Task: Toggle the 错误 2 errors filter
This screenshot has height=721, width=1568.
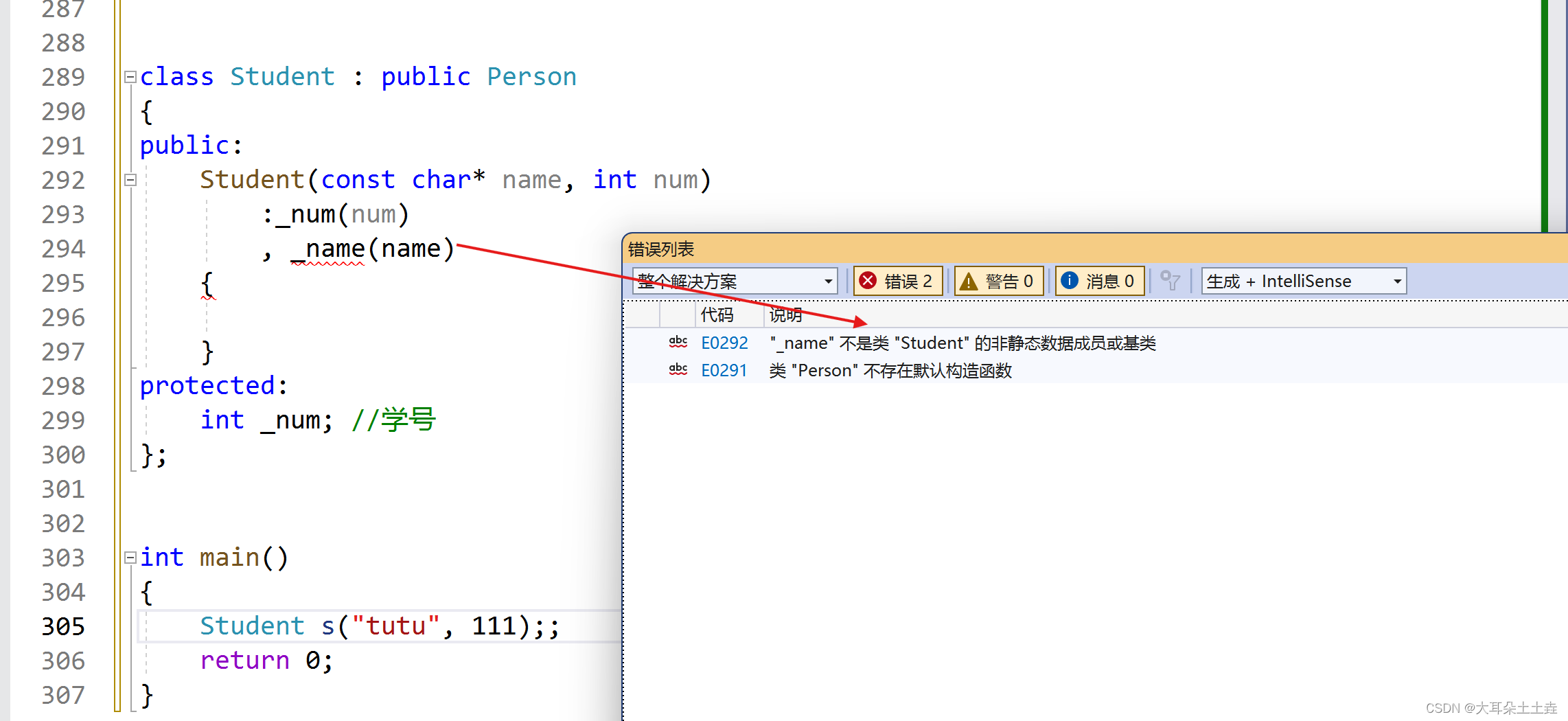Action: coord(898,281)
